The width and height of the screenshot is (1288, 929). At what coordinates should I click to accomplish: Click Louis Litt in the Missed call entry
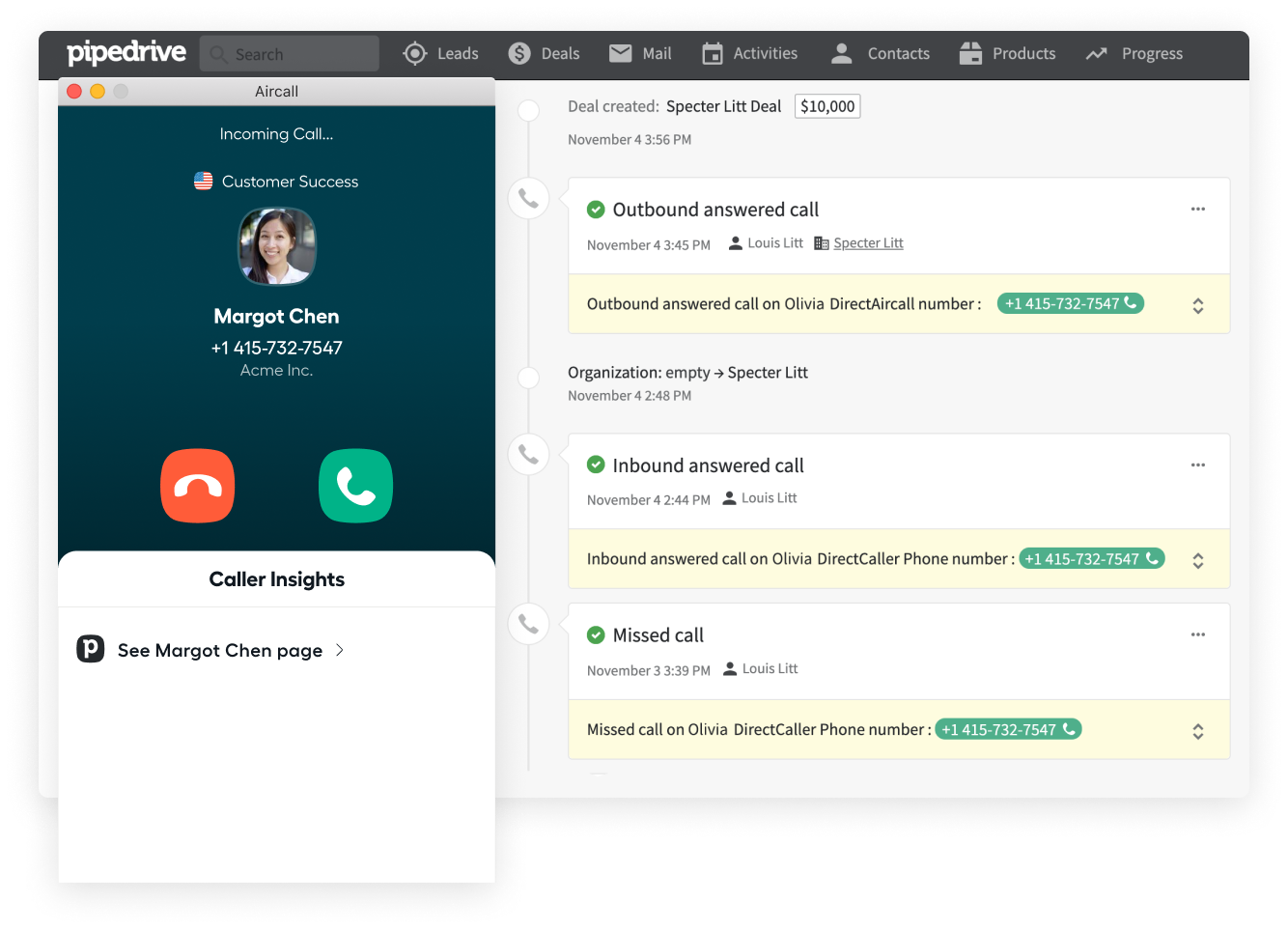pyautogui.click(x=770, y=668)
